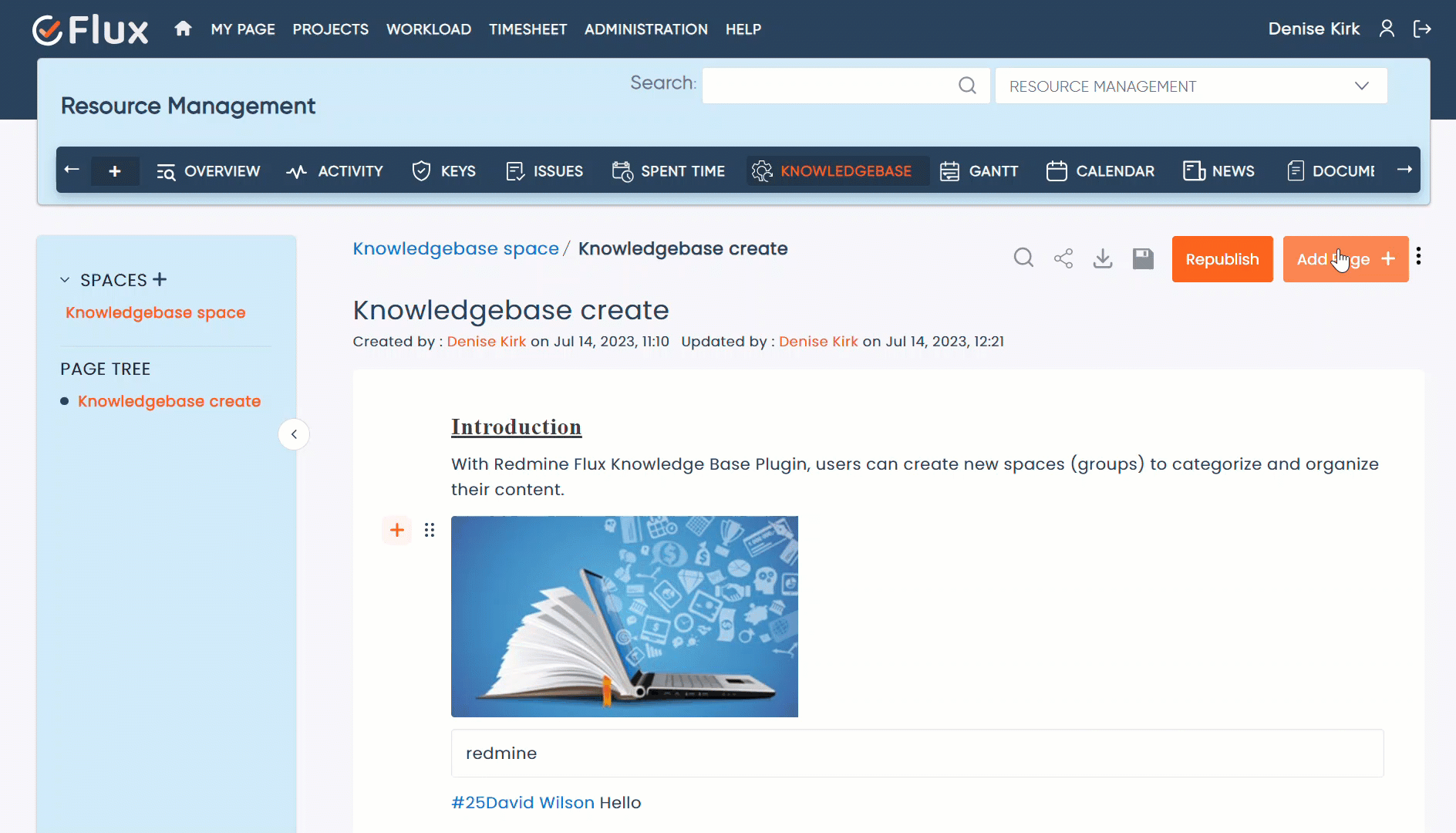The width and height of the screenshot is (1456, 833).
Task: Open the ISSUES tab
Action: (544, 171)
